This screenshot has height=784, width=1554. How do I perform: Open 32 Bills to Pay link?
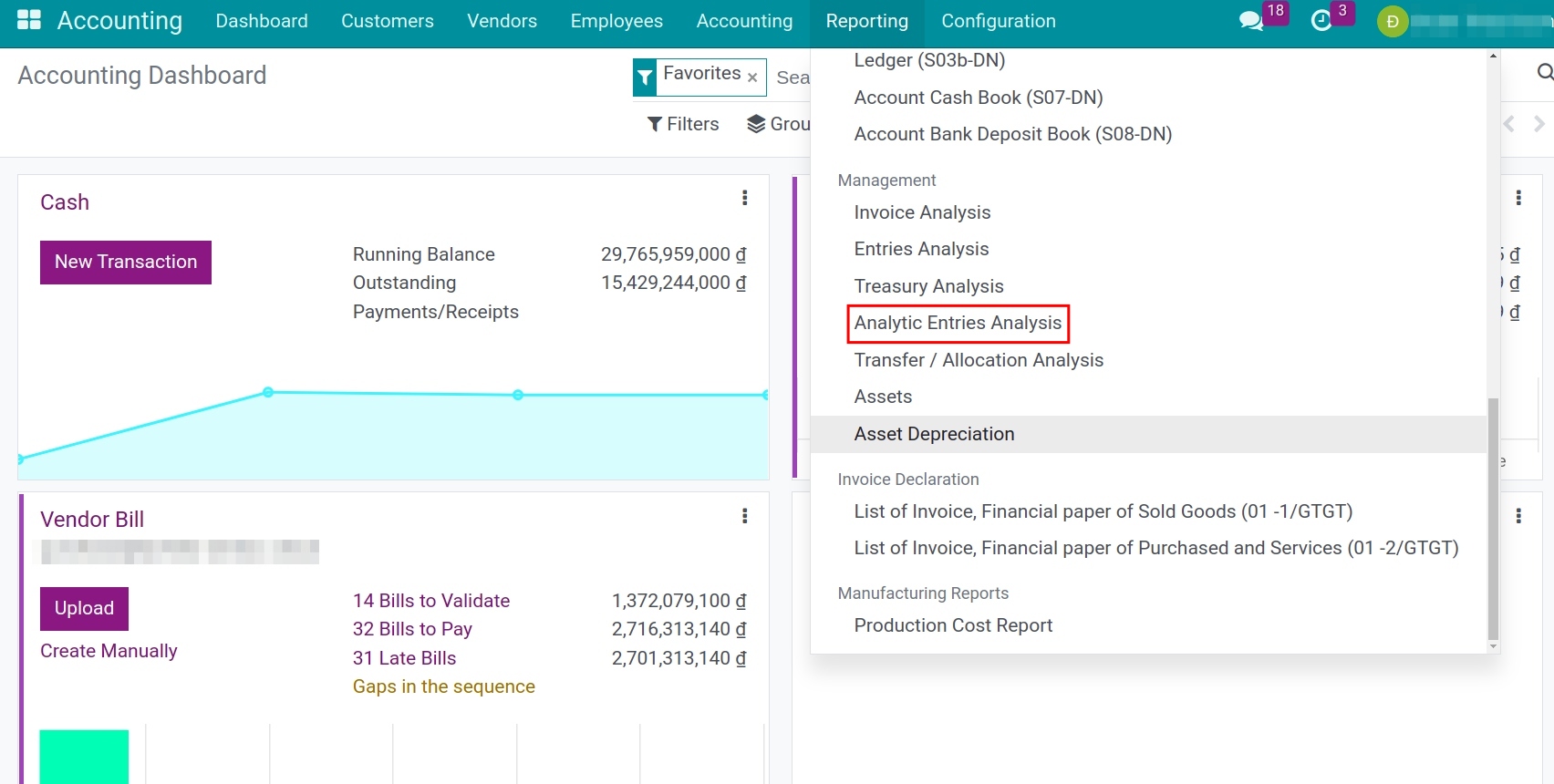[412, 629]
